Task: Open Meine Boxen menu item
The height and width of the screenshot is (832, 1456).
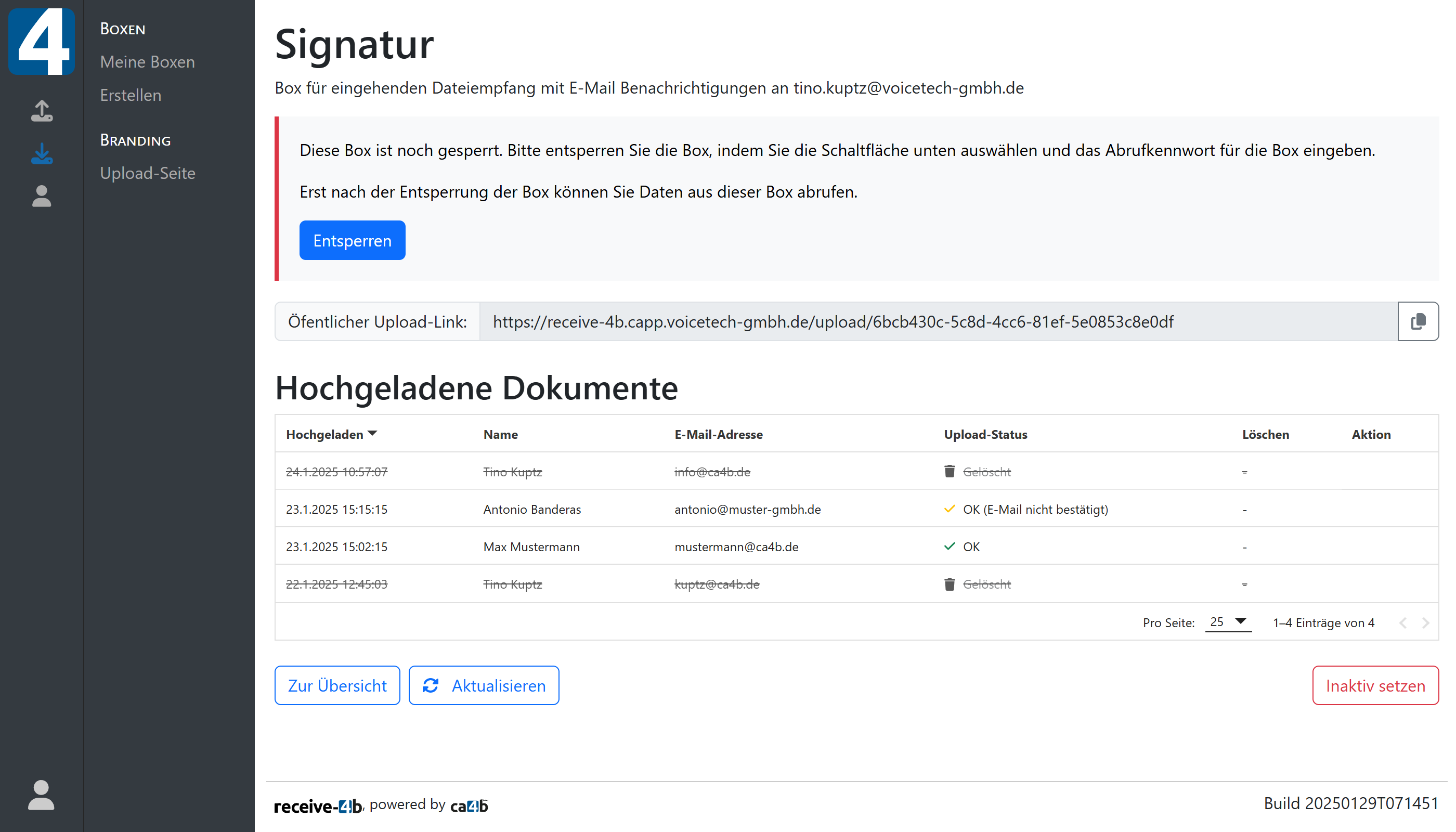Action: point(148,62)
